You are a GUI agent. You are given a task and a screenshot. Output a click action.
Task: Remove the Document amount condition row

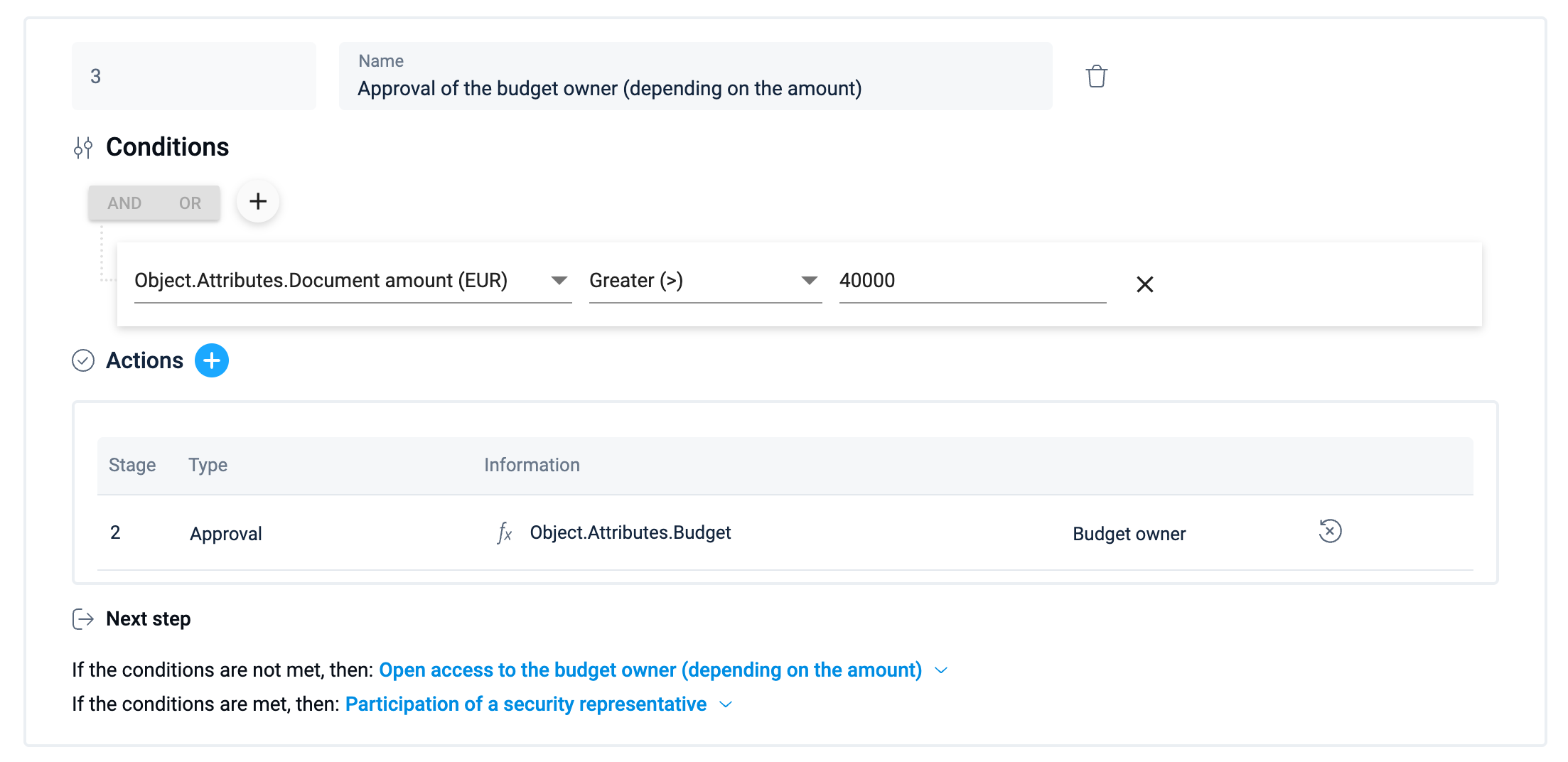[1144, 284]
